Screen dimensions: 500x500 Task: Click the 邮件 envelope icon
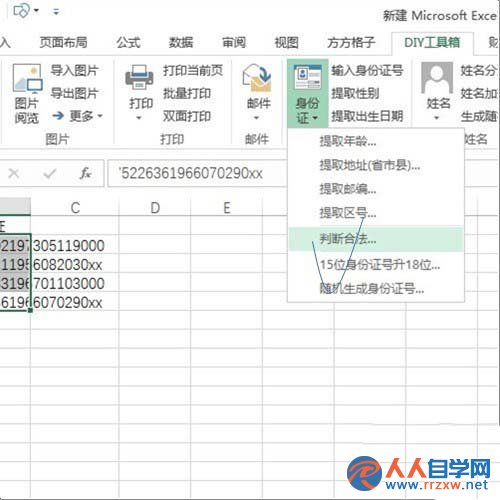(257, 78)
